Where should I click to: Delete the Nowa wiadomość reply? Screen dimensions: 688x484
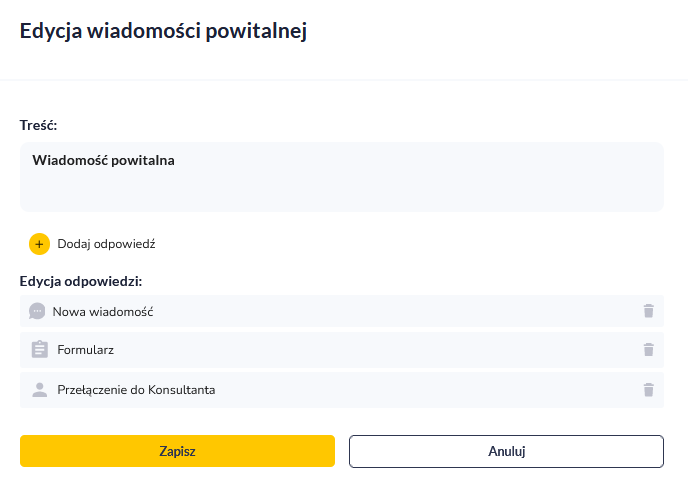[x=648, y=311]
